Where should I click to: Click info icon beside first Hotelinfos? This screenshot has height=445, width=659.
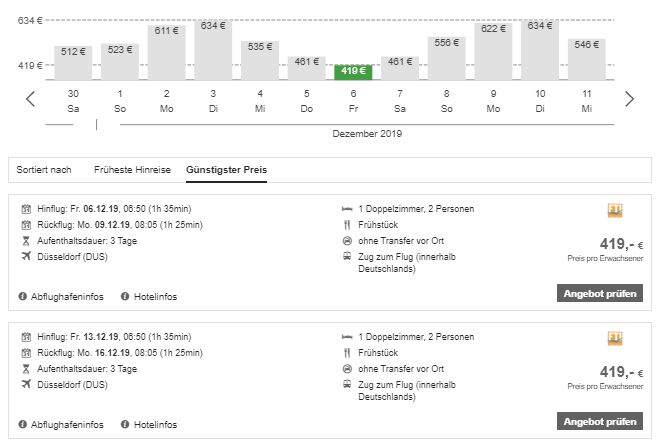pyautogui.click(x=125, y=296)
